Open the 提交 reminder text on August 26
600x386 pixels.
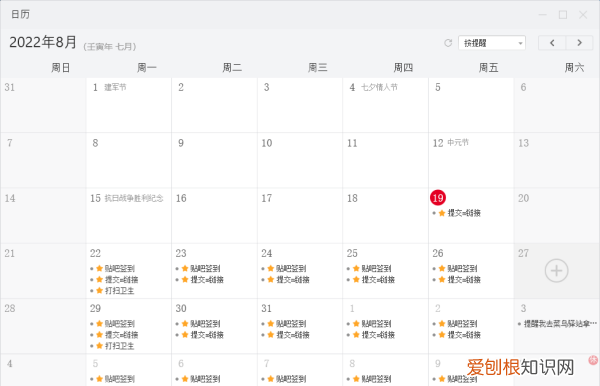coord(464,280)
